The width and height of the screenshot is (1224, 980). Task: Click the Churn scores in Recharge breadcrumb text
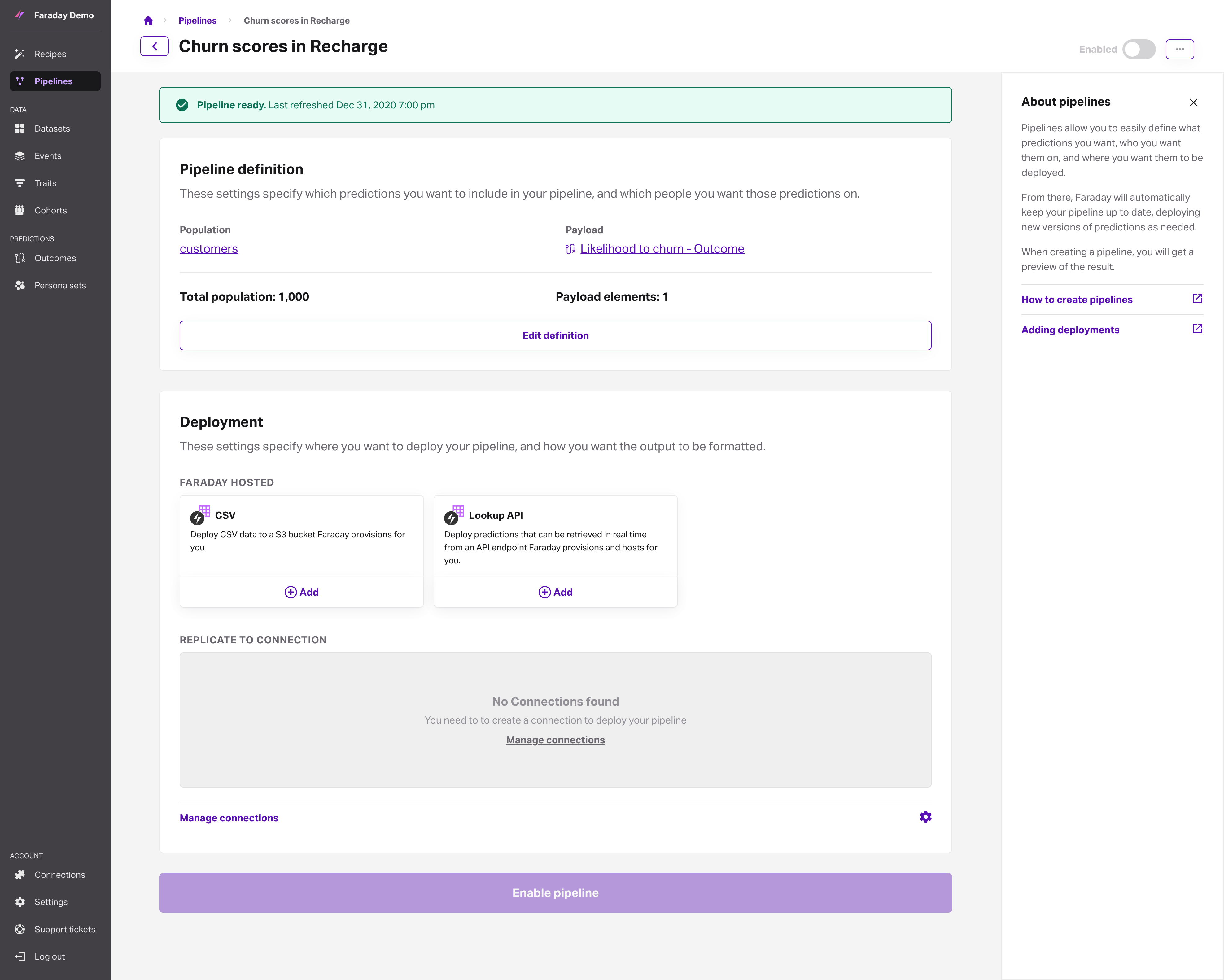tap(296, 20)
